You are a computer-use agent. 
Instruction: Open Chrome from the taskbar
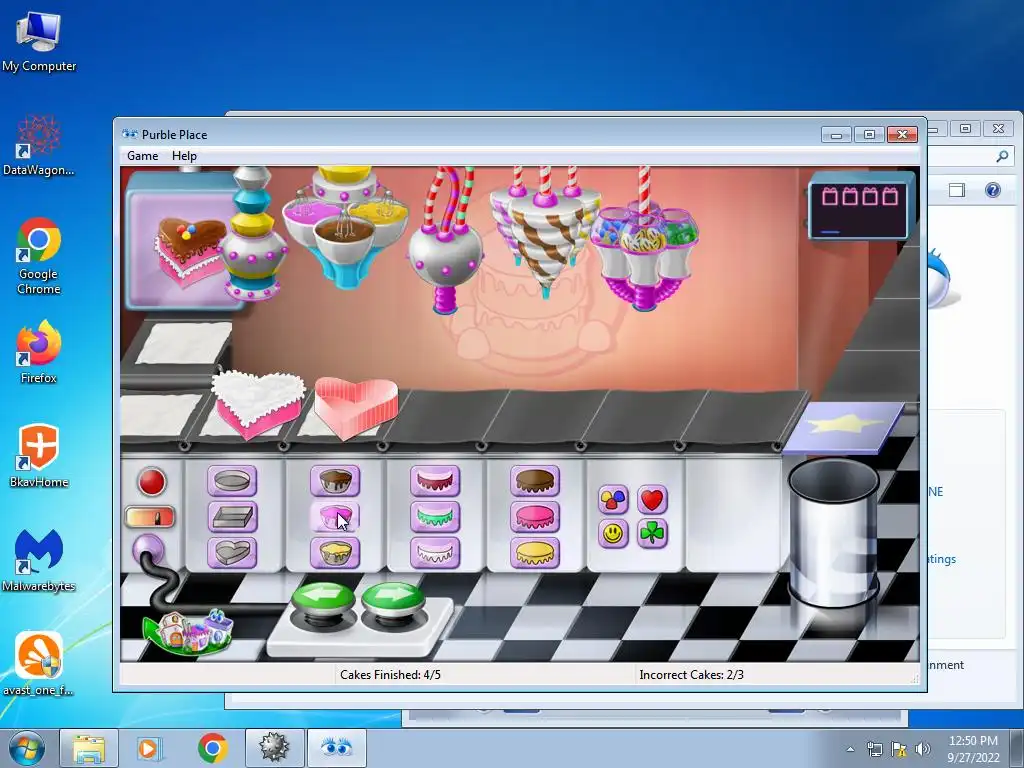pyautogui.click(x=212, y=748)
